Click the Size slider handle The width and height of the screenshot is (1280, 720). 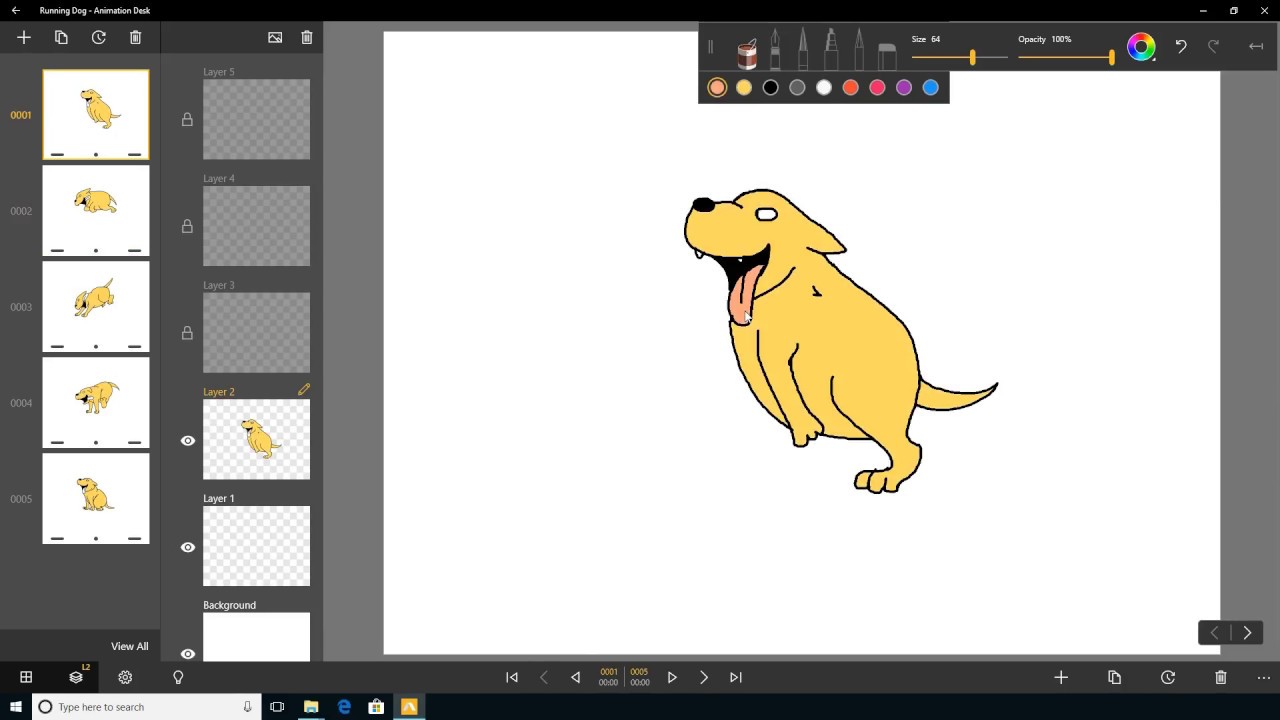(972, 58)
